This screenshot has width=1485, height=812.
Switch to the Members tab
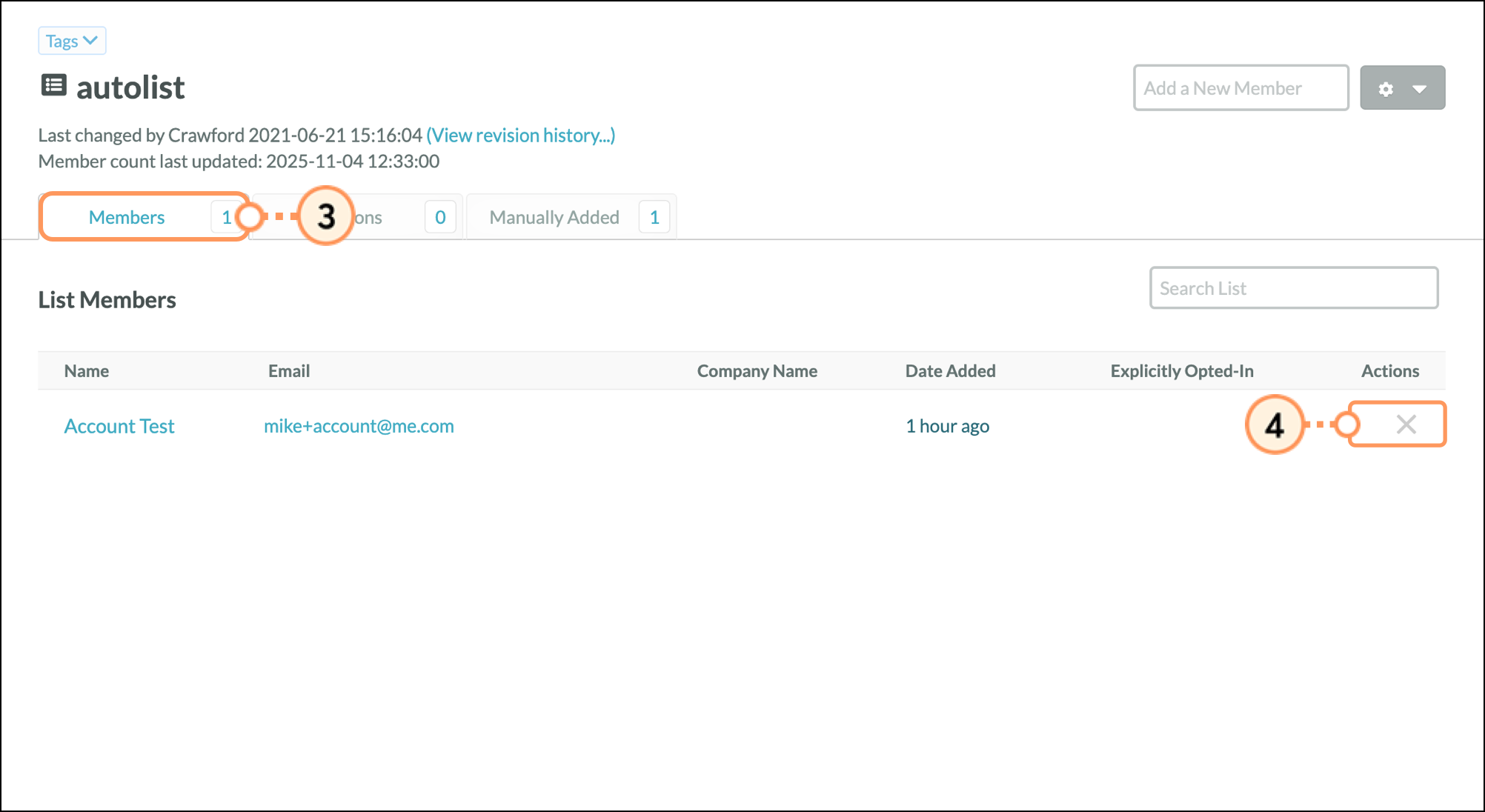click(127, 217)
